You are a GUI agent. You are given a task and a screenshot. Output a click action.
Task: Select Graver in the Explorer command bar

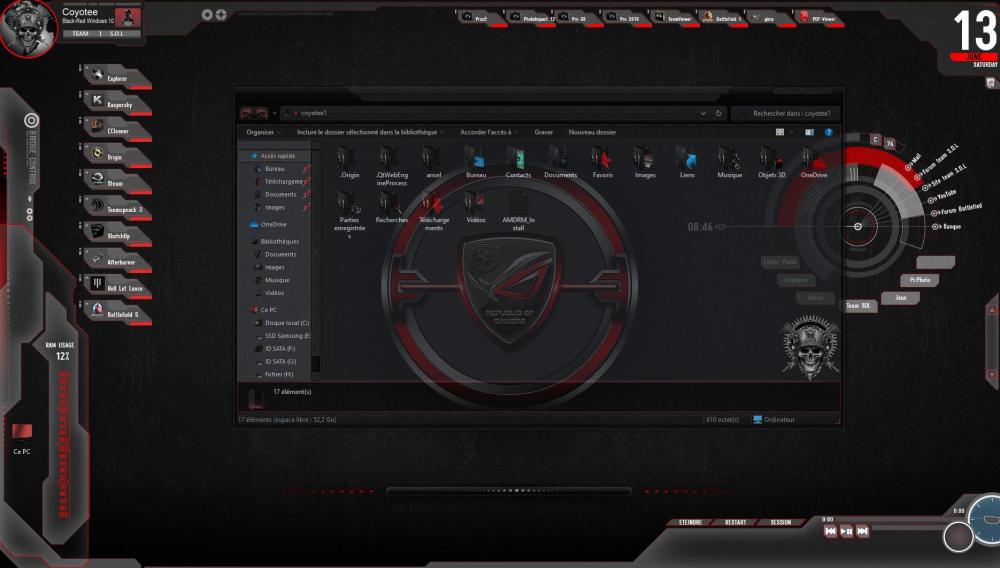pyautogui.click(x=543, y=132)
